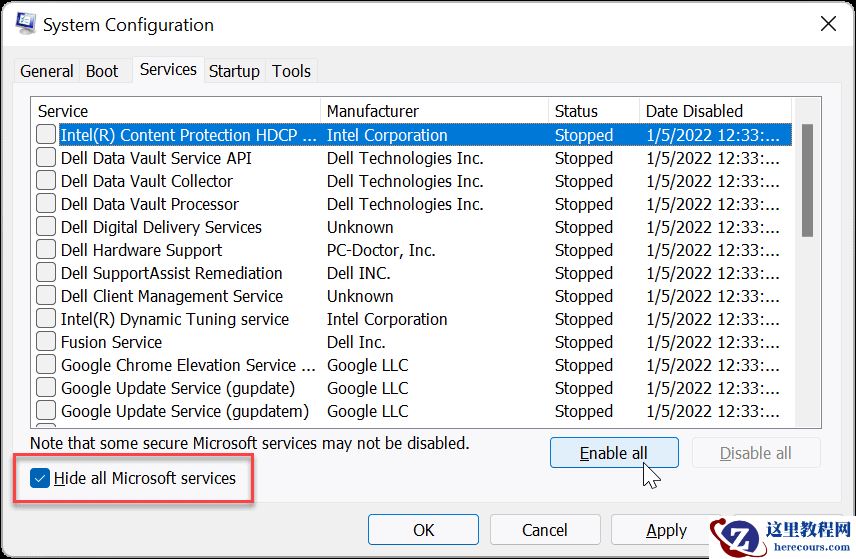Toggle the Fusion Service checkbox
Image resolution: width=856 pixels, height=559 pixels.
click(46, 341)
